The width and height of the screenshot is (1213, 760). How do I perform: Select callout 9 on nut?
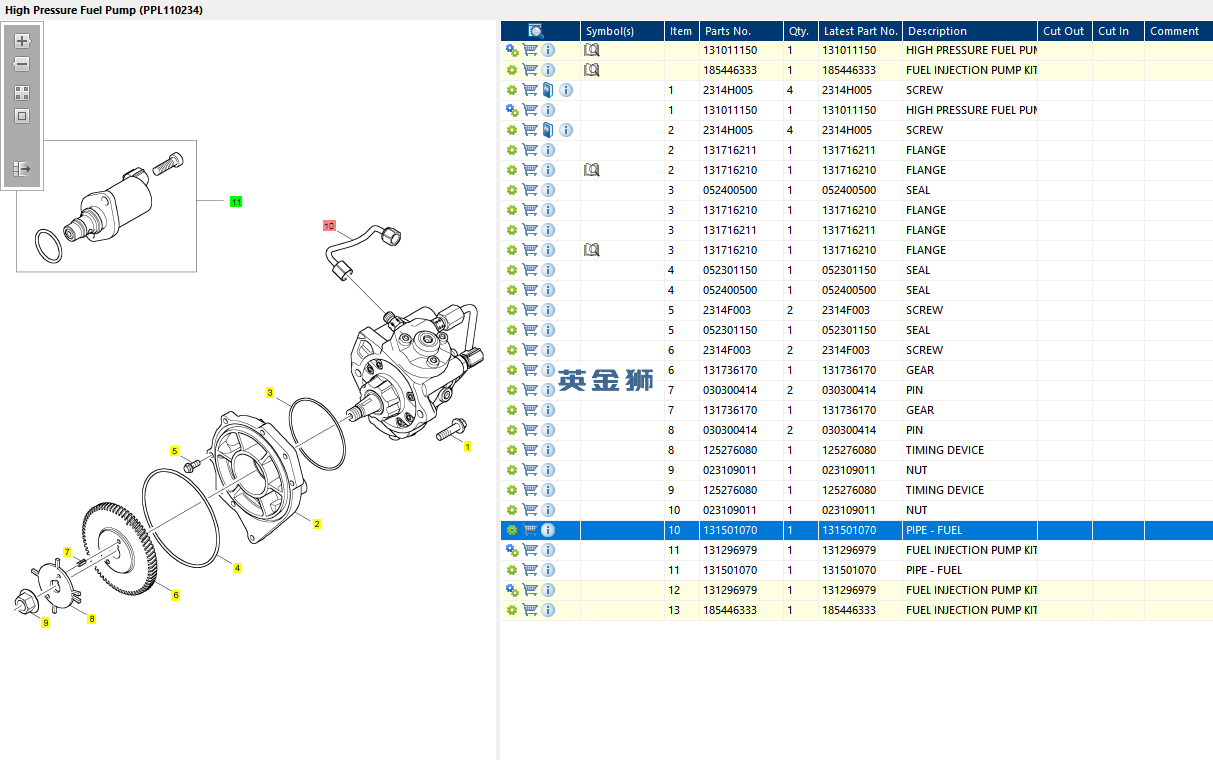tap(45, 623)
